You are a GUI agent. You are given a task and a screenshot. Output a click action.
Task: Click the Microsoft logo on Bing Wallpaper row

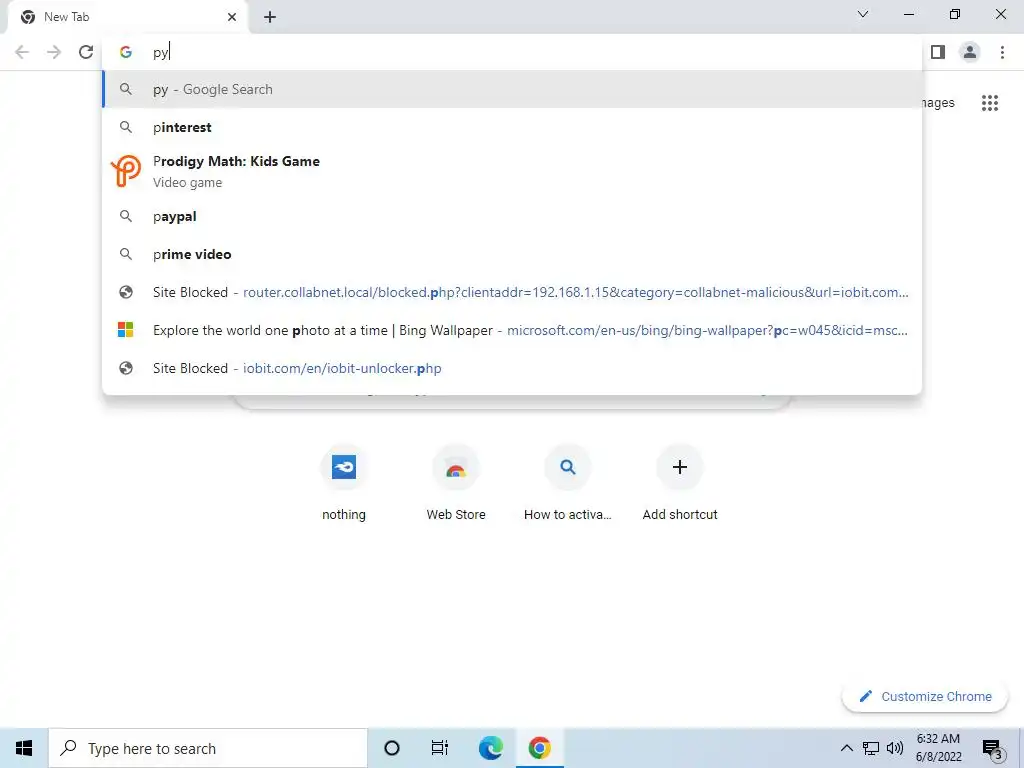point(125,330)
